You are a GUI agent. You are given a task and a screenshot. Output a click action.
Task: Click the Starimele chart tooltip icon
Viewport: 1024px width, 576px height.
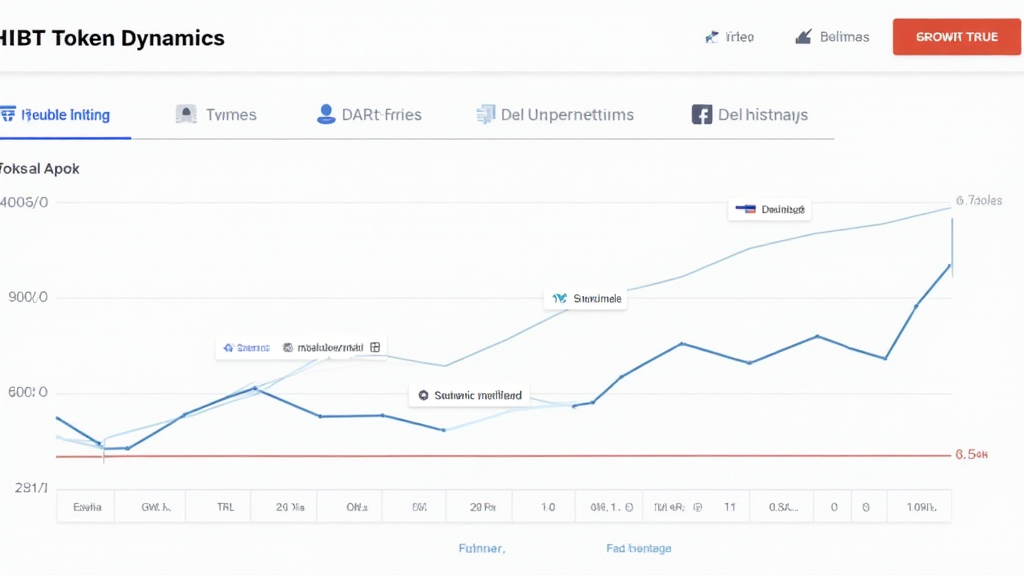click(x=559, y=298)
